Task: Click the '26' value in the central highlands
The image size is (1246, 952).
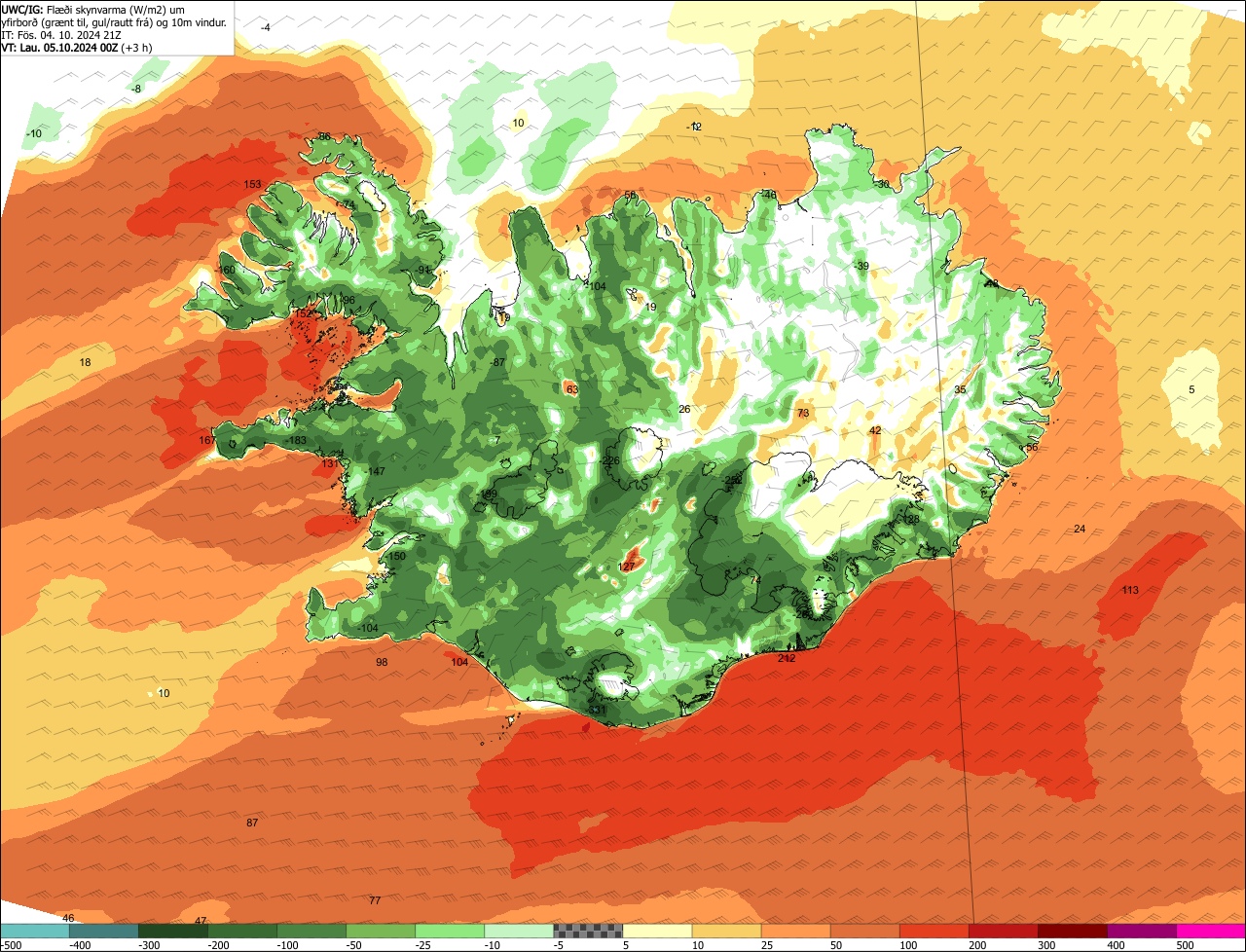Action: tap(684, 409)
